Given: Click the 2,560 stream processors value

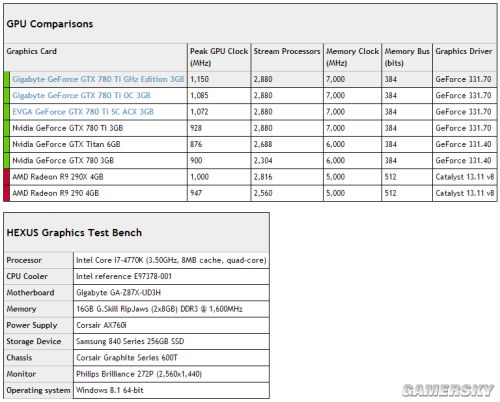Looking at the screenshot, I should (x=263, y=193).
